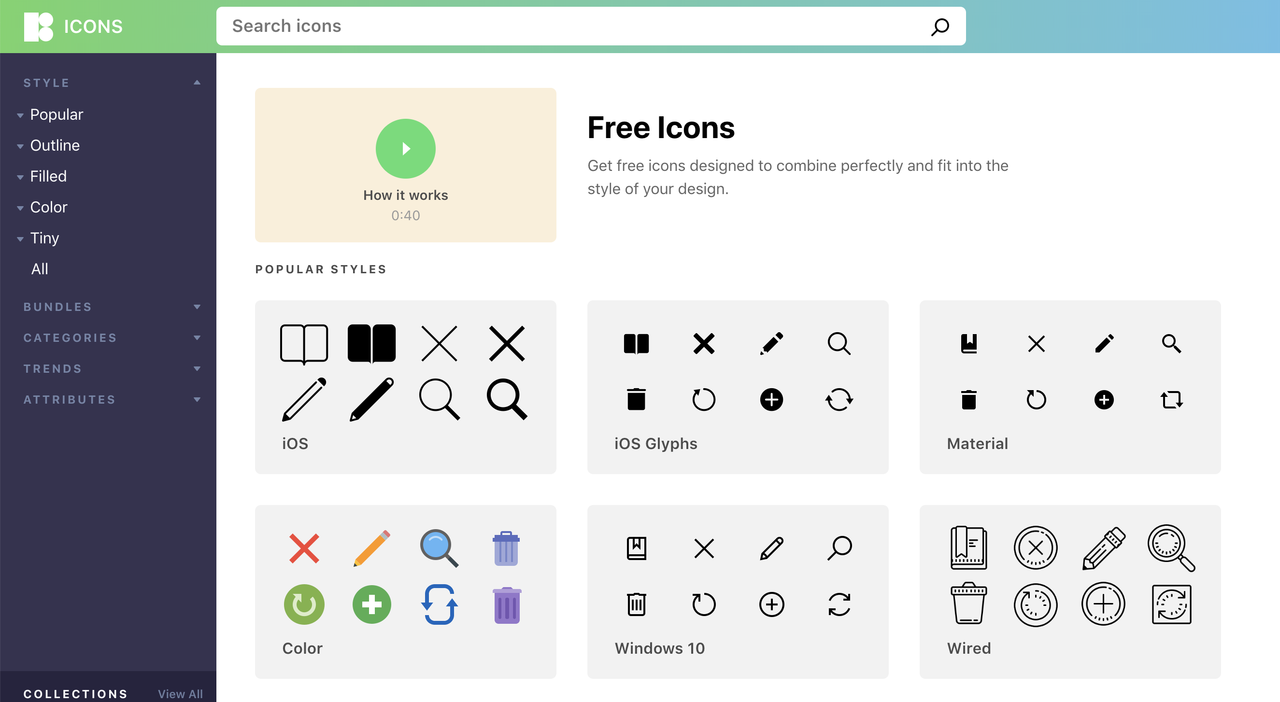Click the orange pencil icon in Color card
Image resolution: width=1280 pixels, height=702 pixels.
click(x=372, y=548)
